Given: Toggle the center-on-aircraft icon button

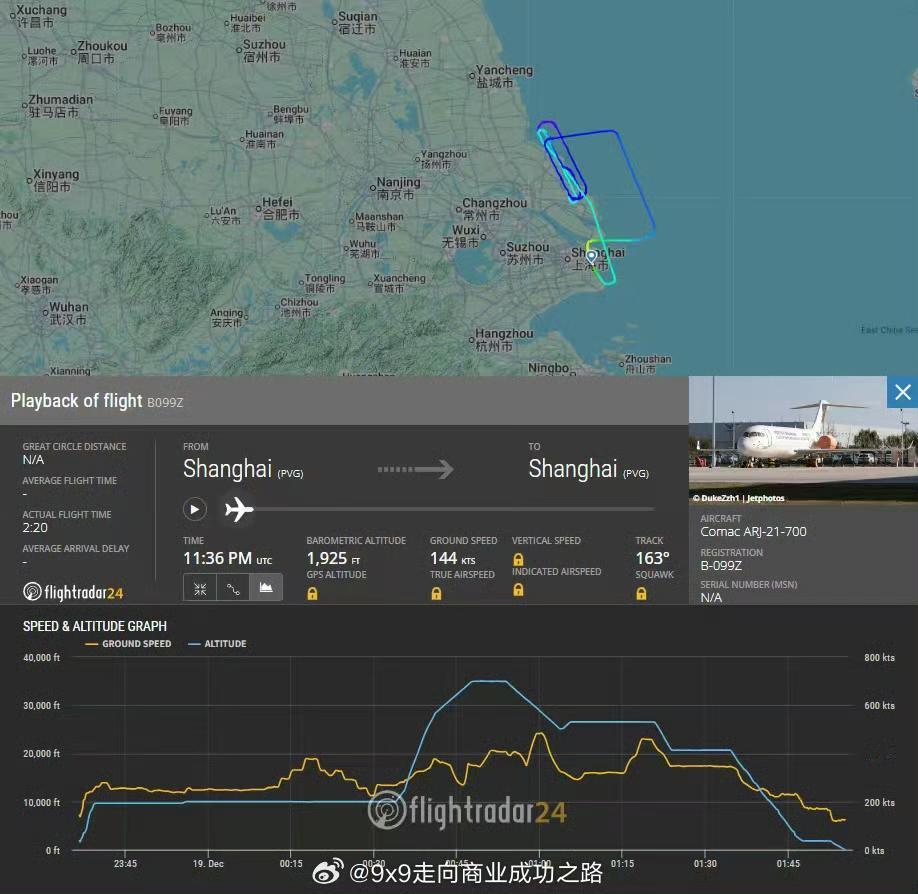Looking at the screenshot, I should [x=200, y=588].
